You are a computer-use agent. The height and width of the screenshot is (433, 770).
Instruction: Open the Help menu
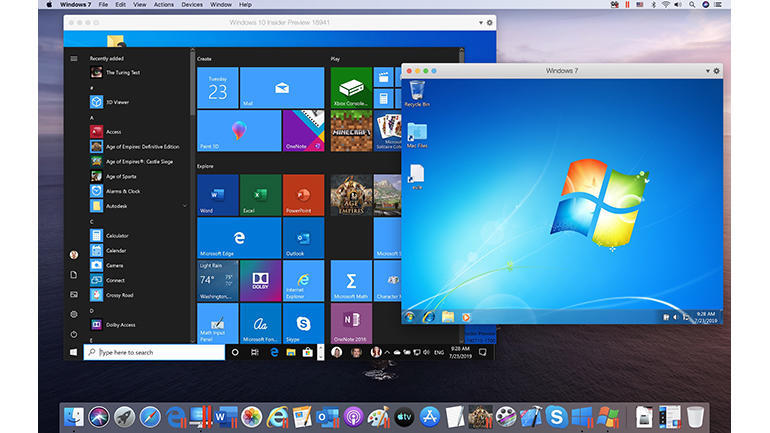click(x=246, y=4)
